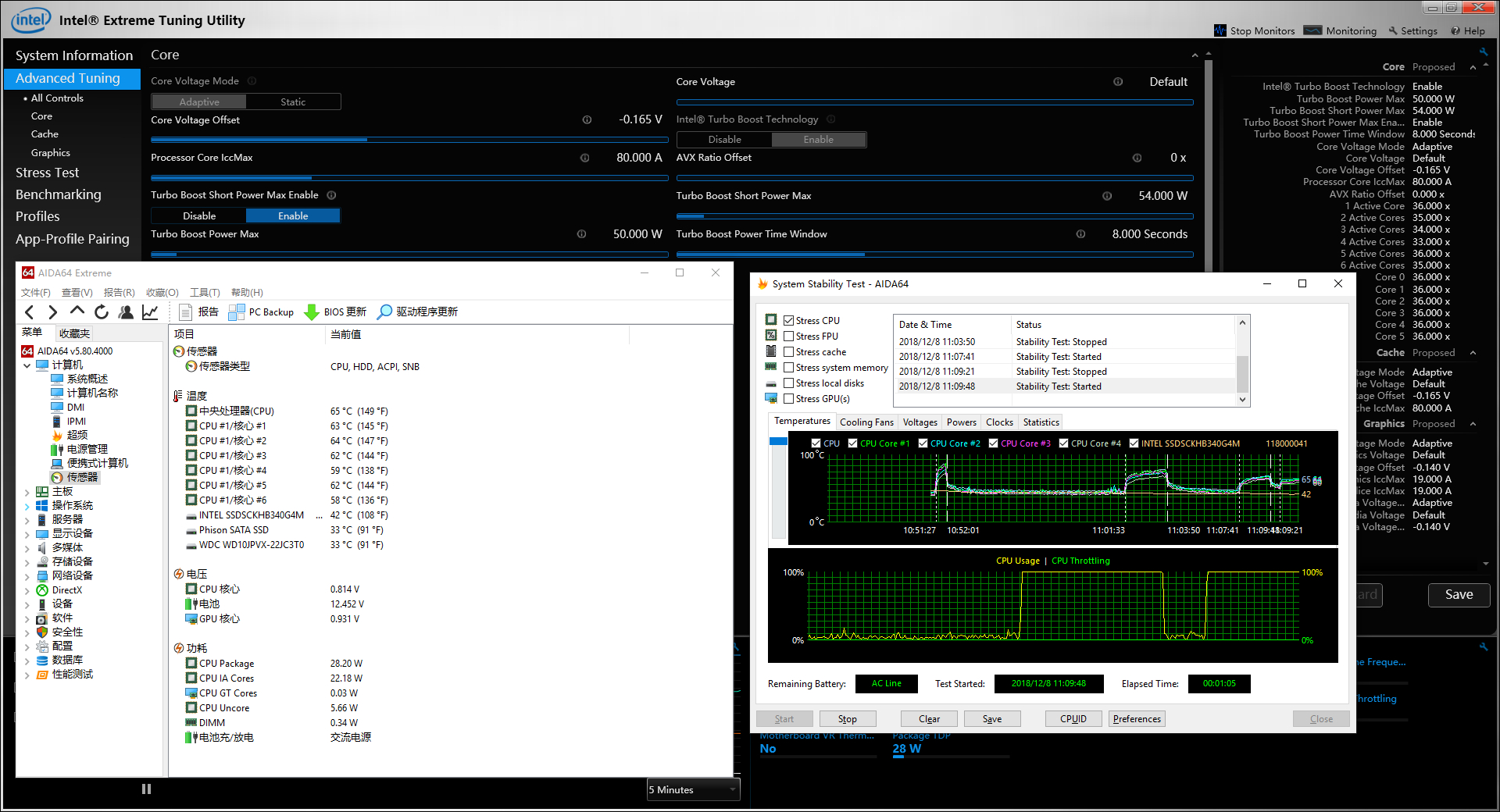Stop the stability test

pos(847,719)
